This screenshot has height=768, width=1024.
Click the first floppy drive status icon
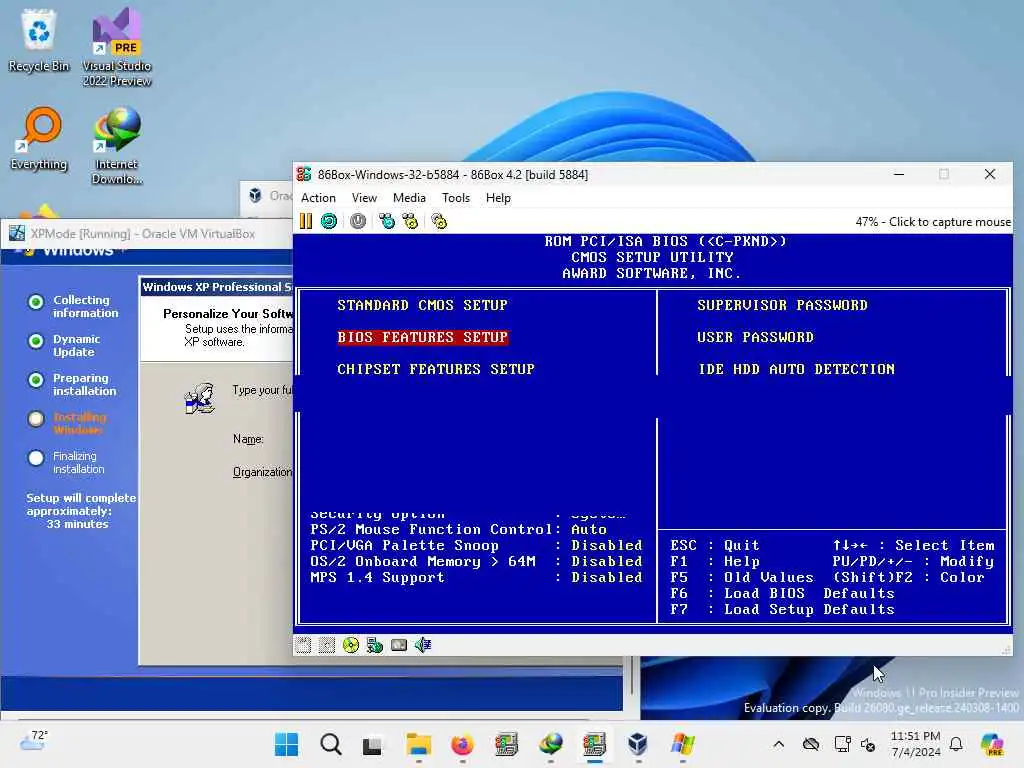(x=303, y=645)
